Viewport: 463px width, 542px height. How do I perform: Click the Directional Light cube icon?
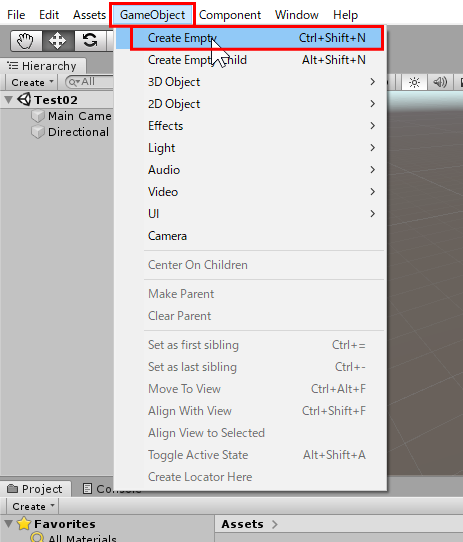coord(38,132)
